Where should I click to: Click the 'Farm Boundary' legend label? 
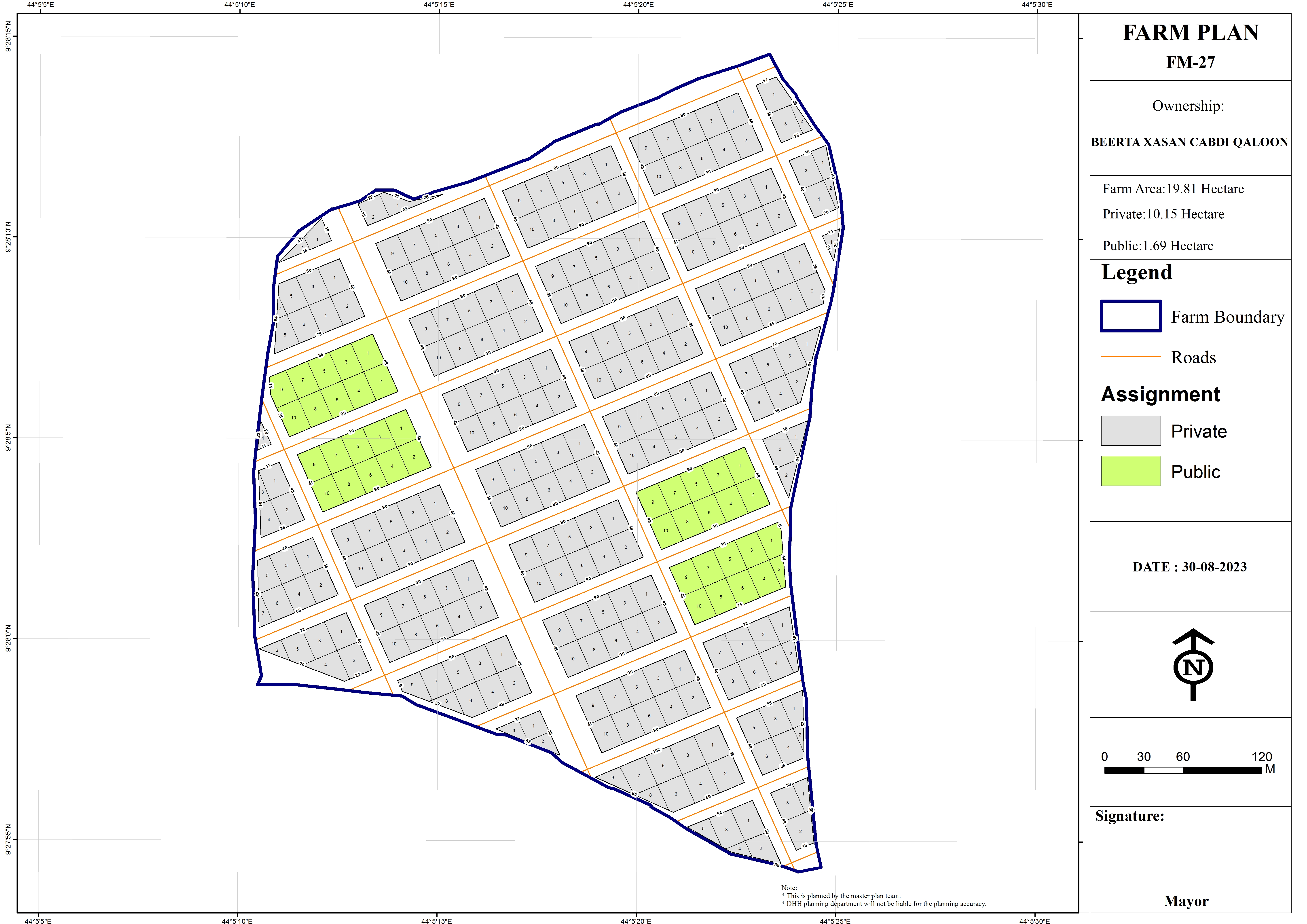(x=1227, y=317)
